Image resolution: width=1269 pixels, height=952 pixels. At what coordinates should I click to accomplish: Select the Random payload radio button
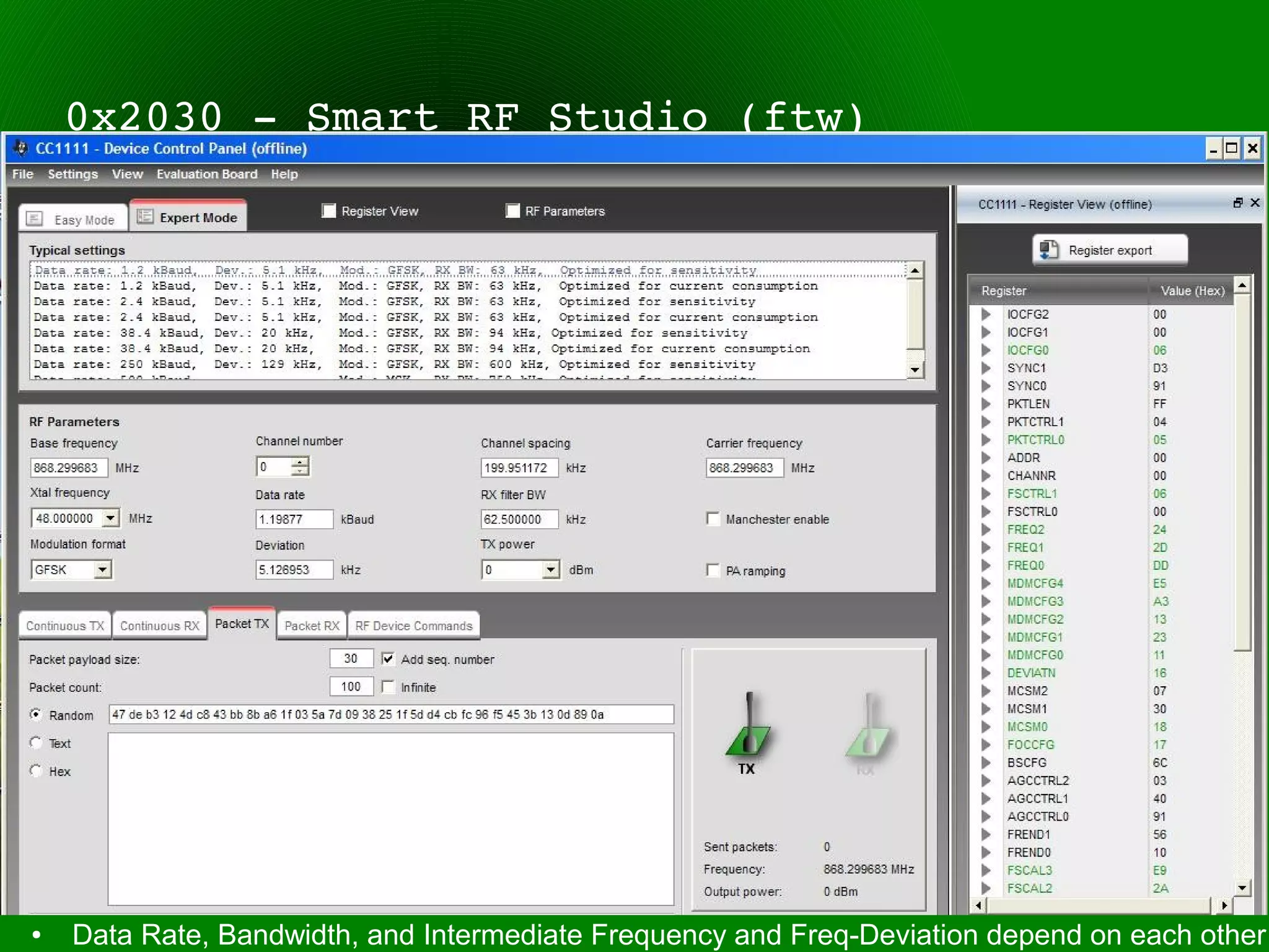(x=36, y=714)
